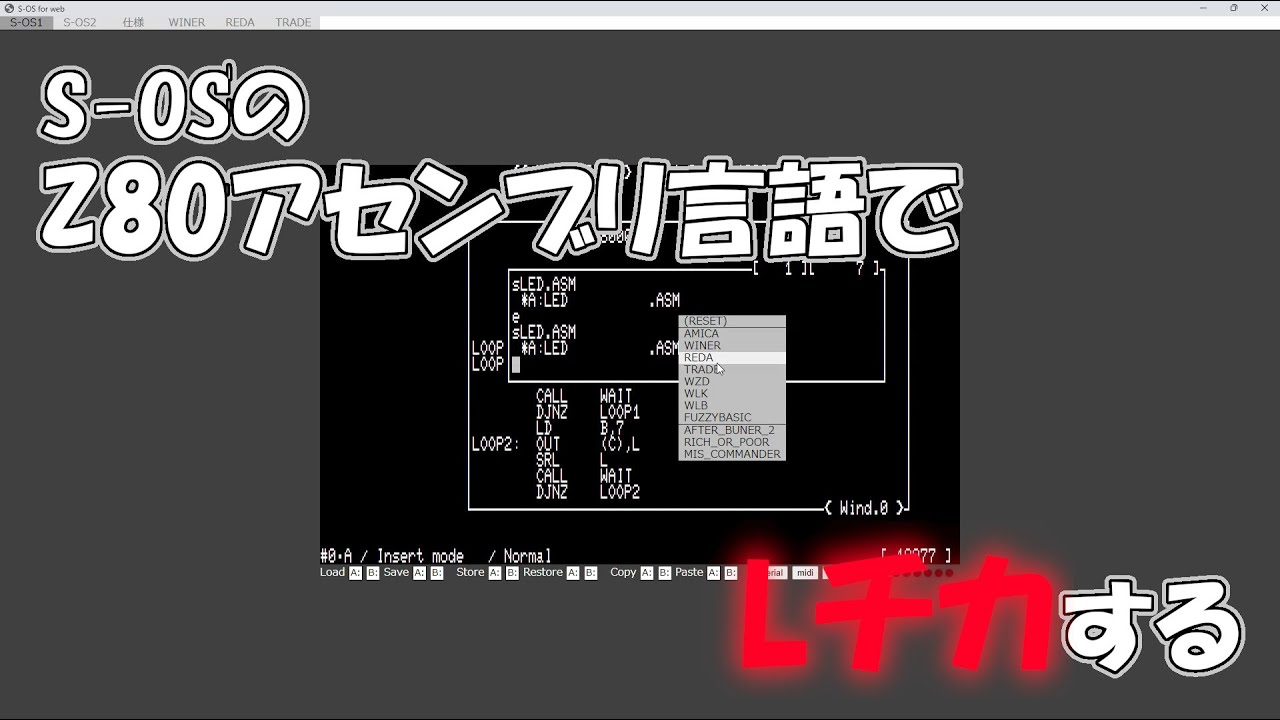Open the S-OS2 tab
This screenshot has height=720, width=1280.
[x=80, y=22]
